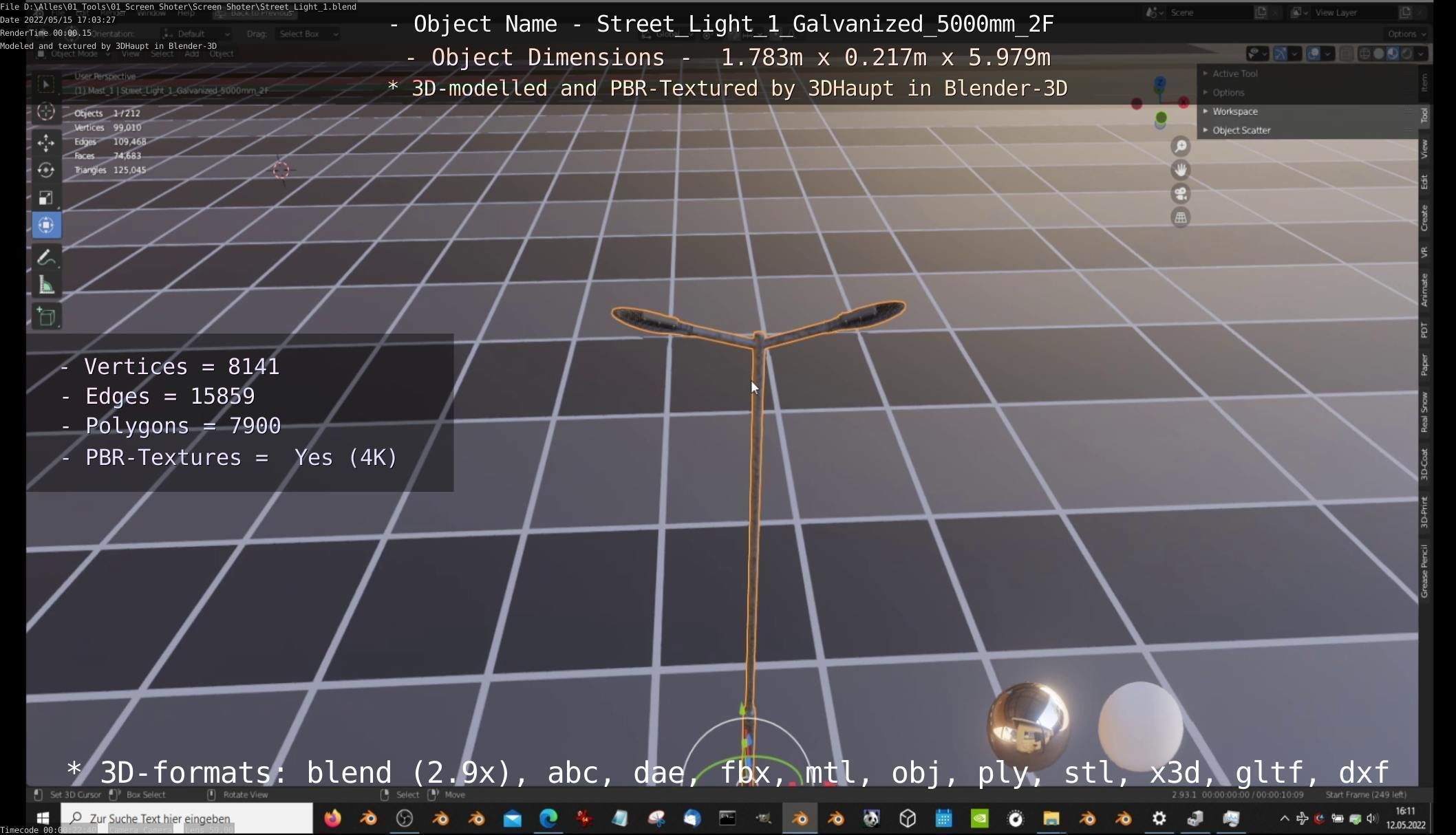Click the zoom view magnifier button

[1180, 146]
